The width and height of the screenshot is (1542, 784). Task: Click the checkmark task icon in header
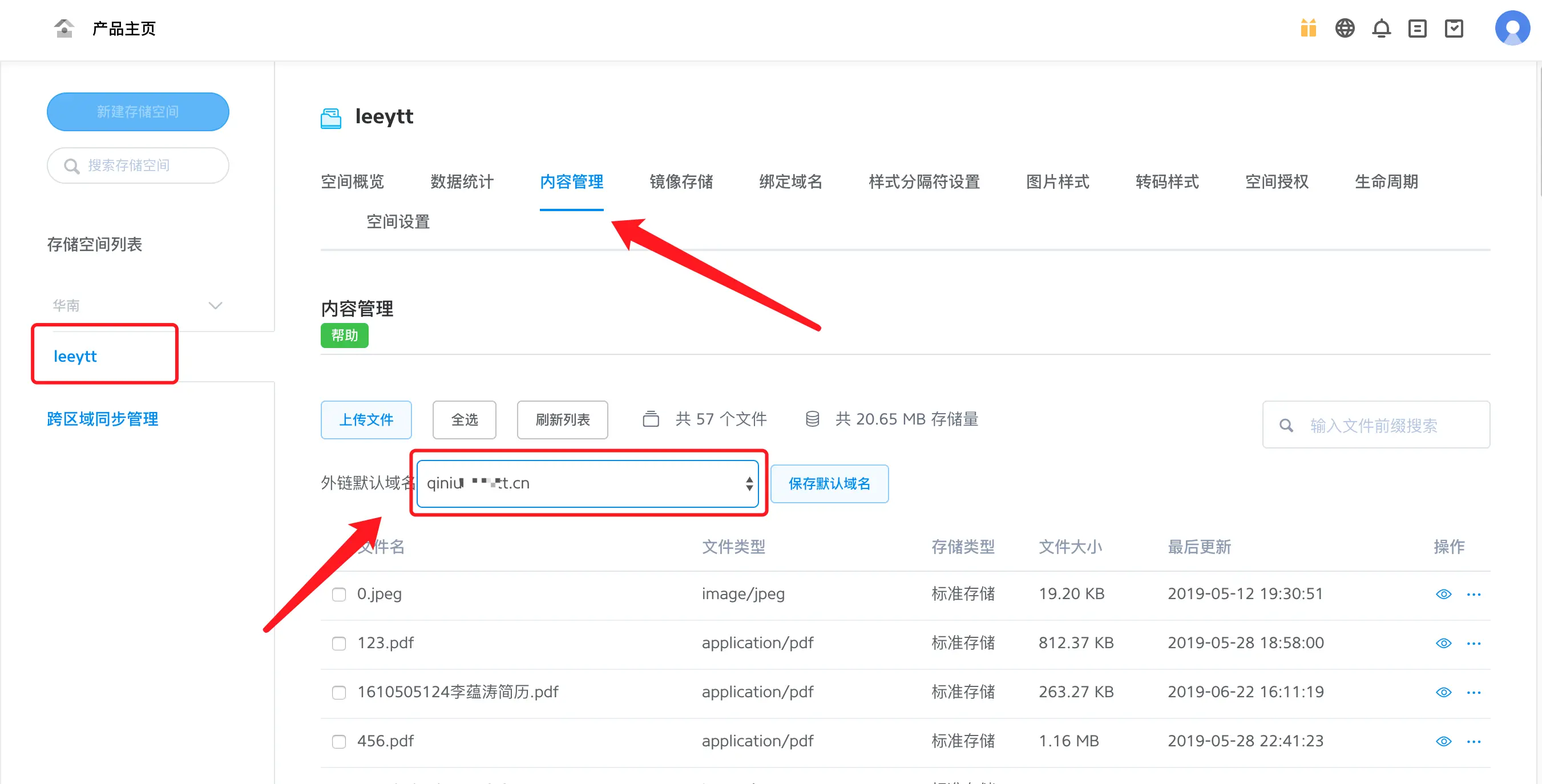[1454, 28]
